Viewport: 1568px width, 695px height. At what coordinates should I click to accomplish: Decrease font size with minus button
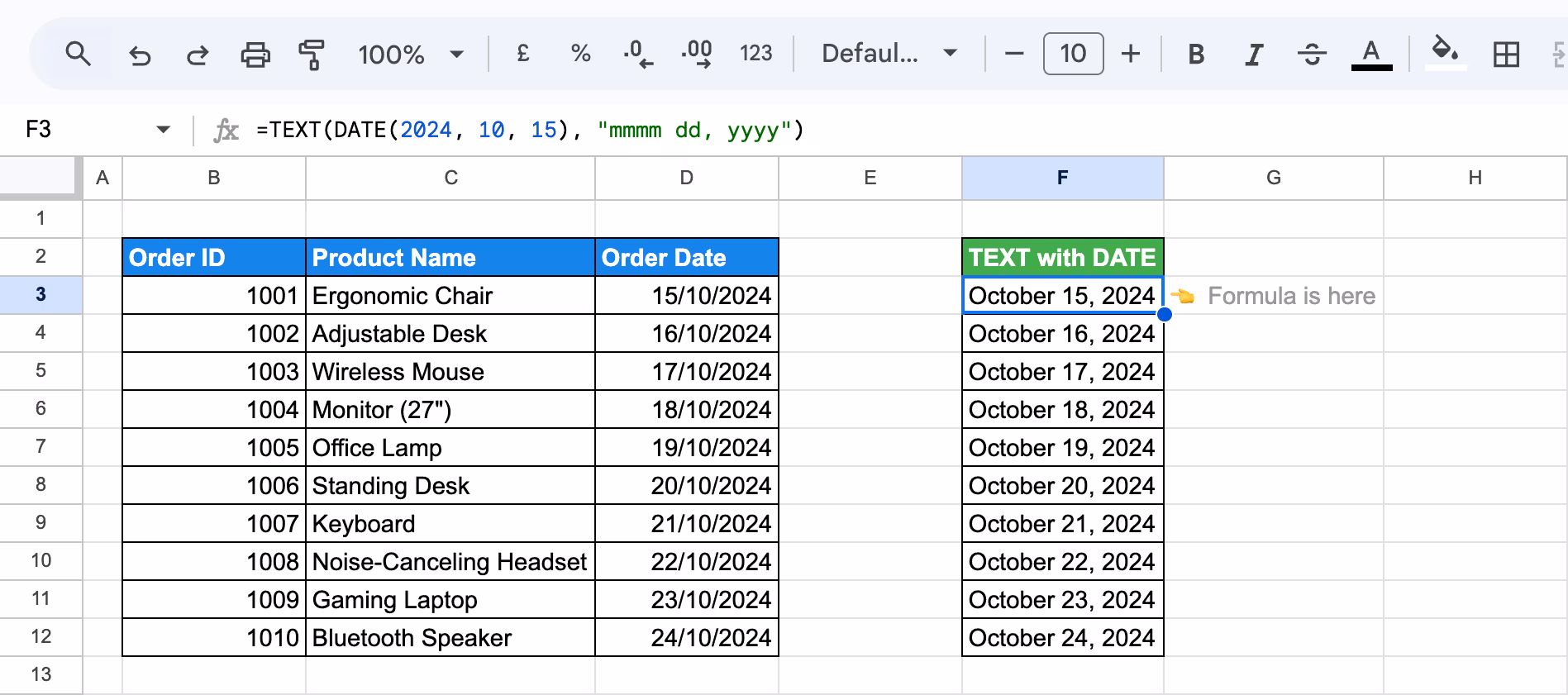click(1014, 55)
